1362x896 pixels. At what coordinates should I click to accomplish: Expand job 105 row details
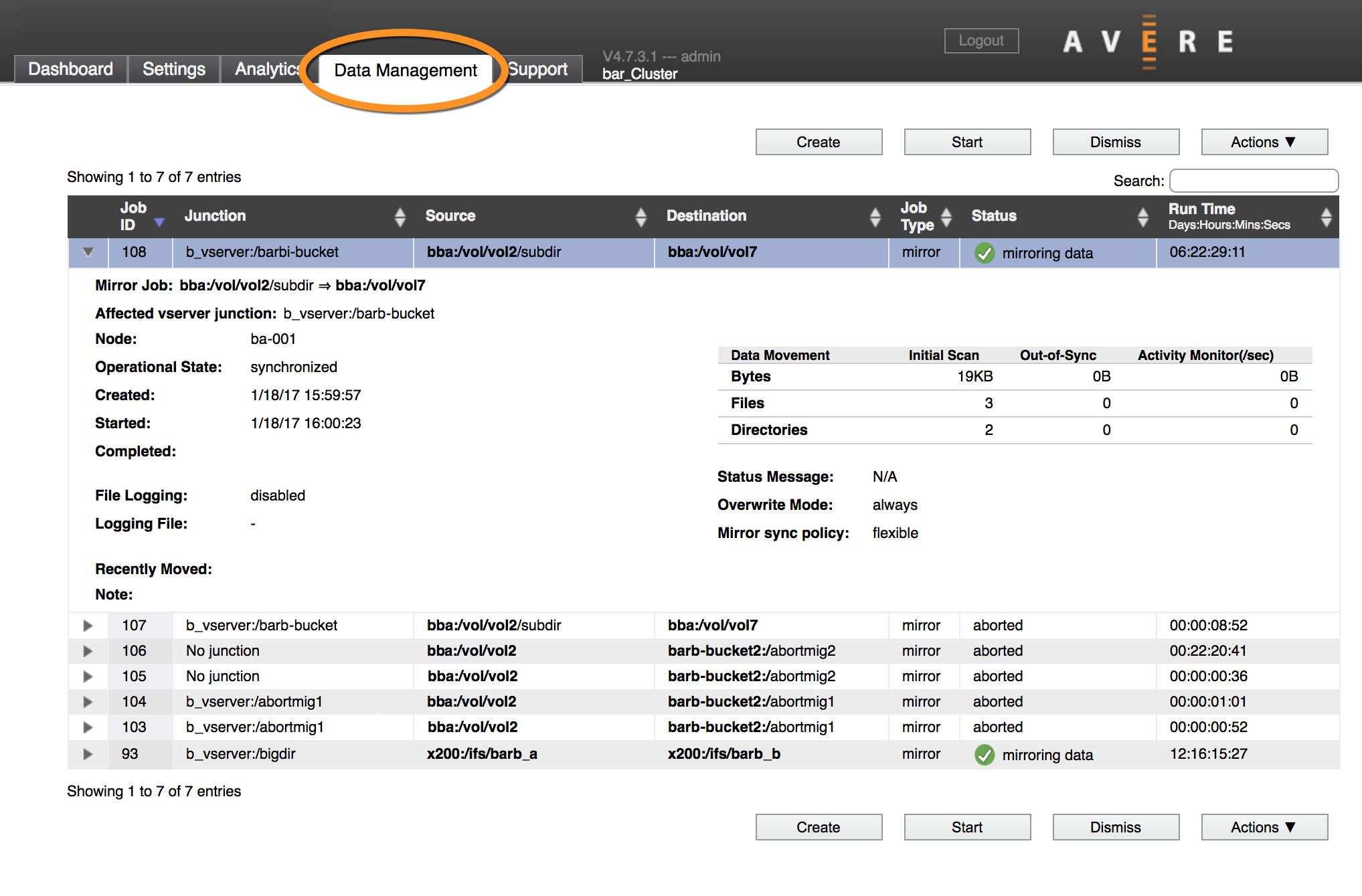click(88, 676)
